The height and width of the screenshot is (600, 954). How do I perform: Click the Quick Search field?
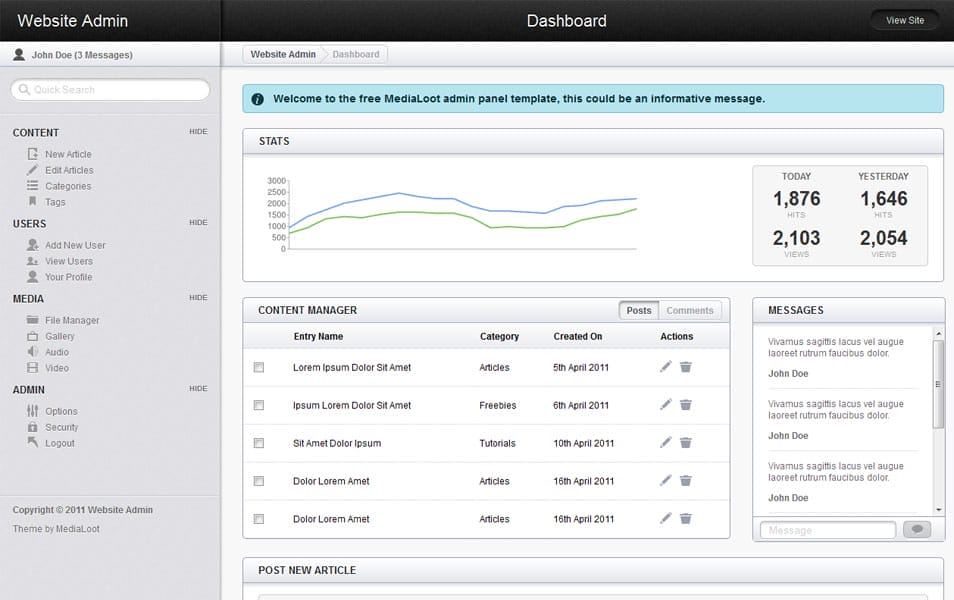[109, 89]
